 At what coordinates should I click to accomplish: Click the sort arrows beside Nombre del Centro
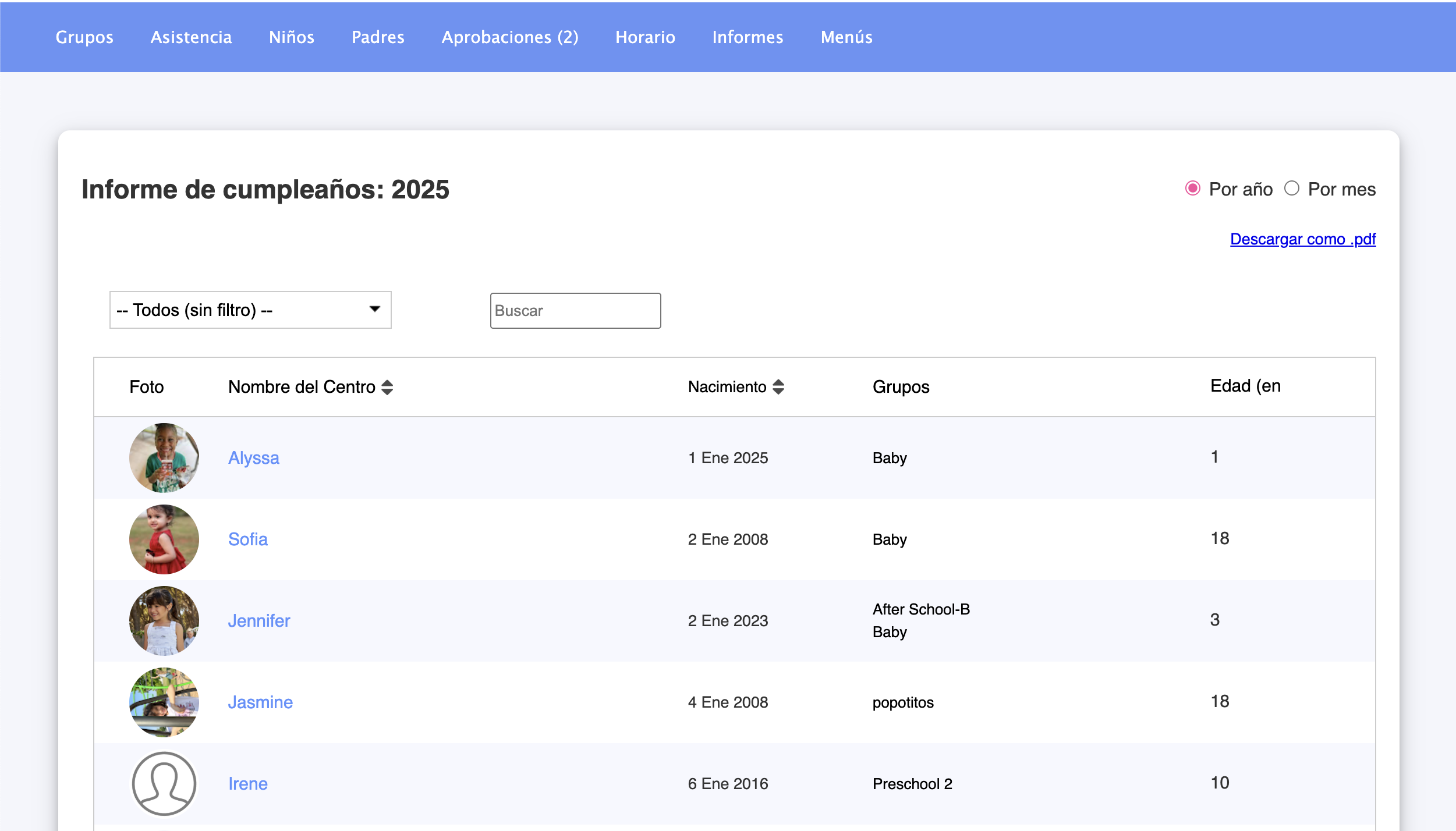[x=387, y=387]
